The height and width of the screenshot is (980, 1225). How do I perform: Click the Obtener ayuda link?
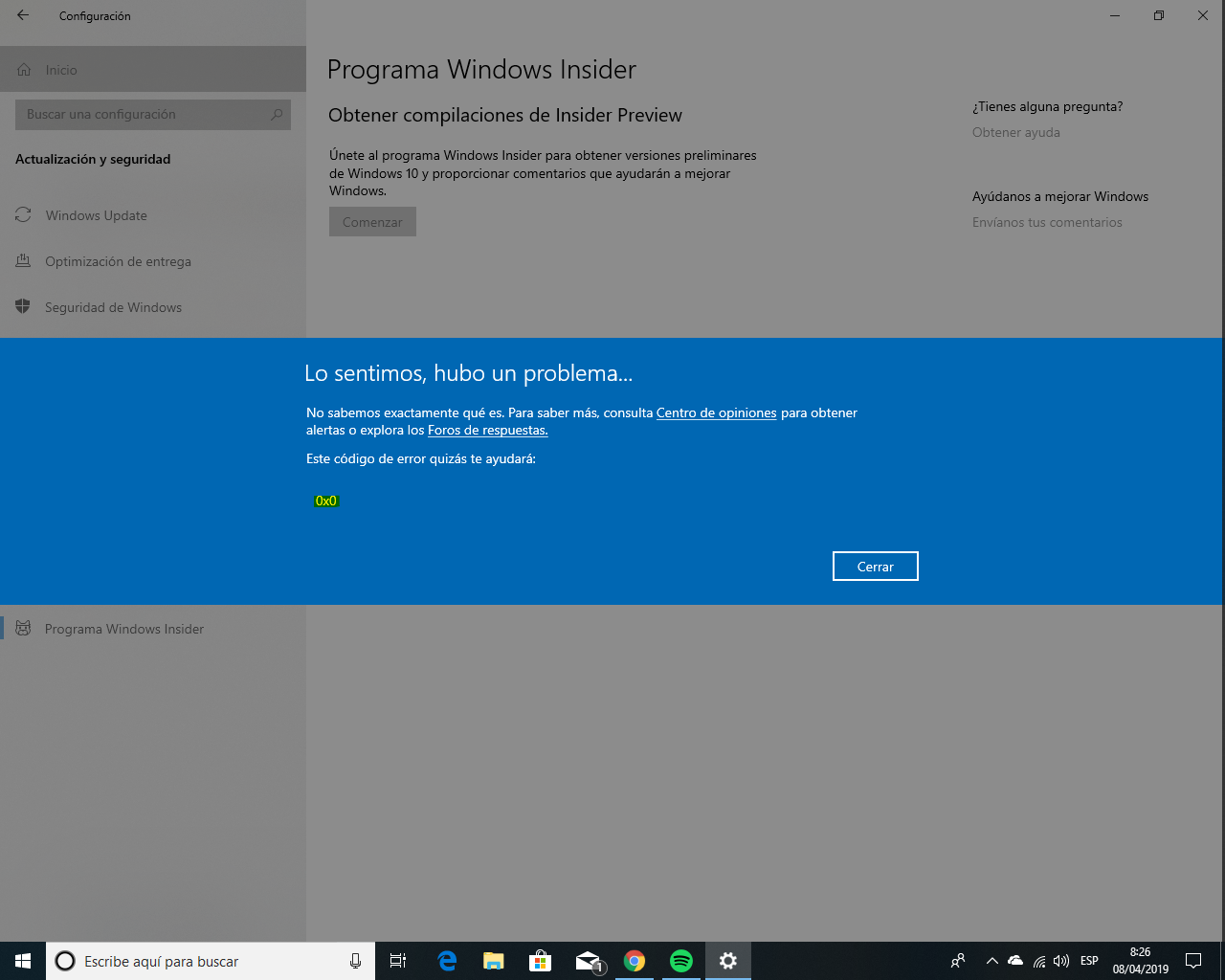coord(1015,132)
